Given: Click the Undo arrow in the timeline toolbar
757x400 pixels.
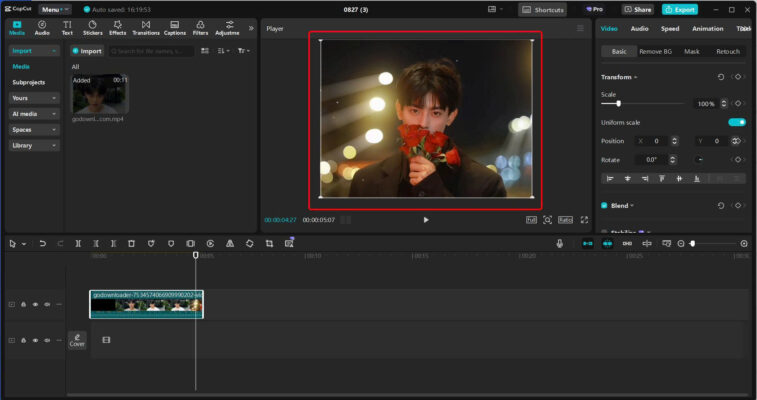Looking at the screenshot, I should (42, 244).
